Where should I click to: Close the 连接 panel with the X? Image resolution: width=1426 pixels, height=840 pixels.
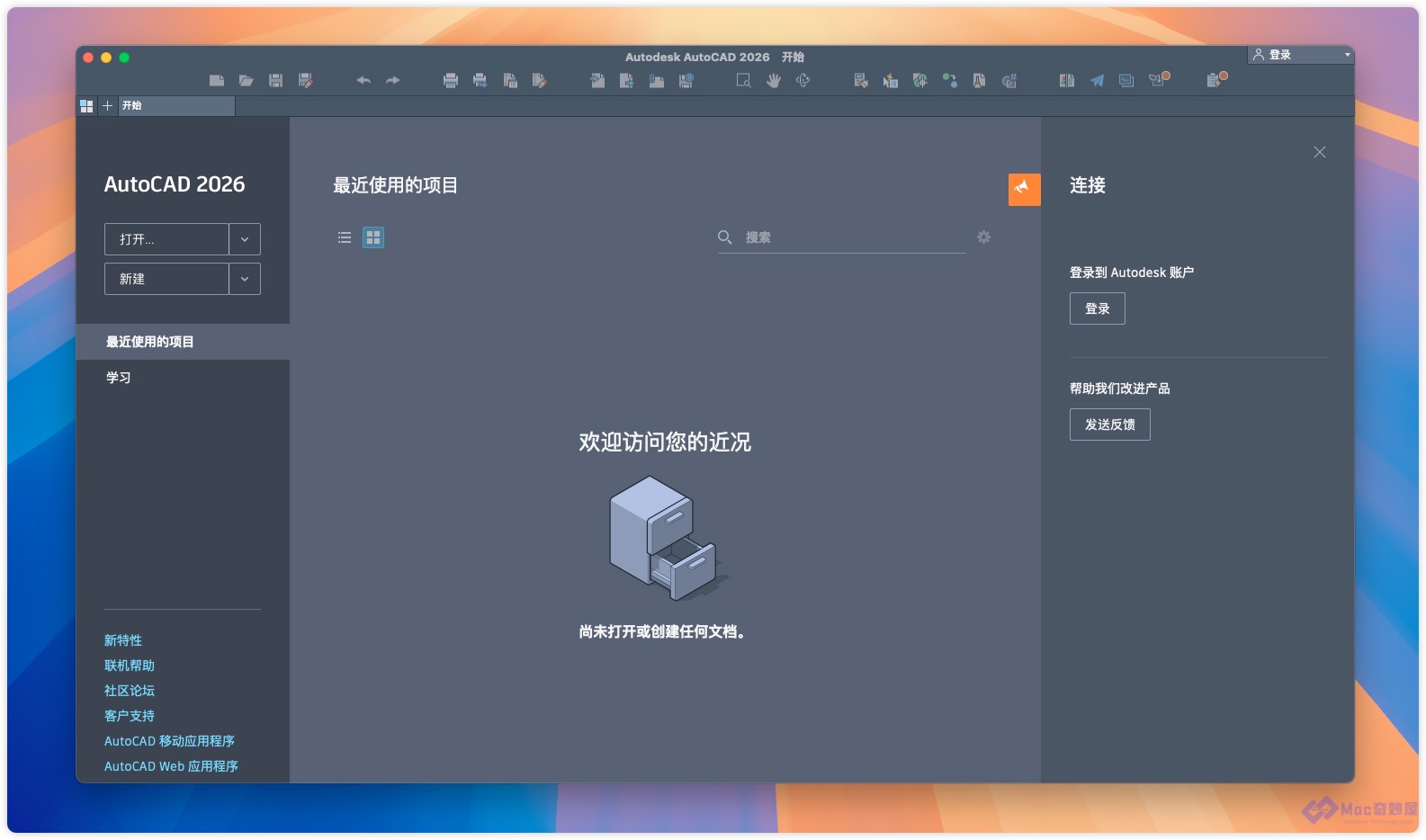point(1320,152)
